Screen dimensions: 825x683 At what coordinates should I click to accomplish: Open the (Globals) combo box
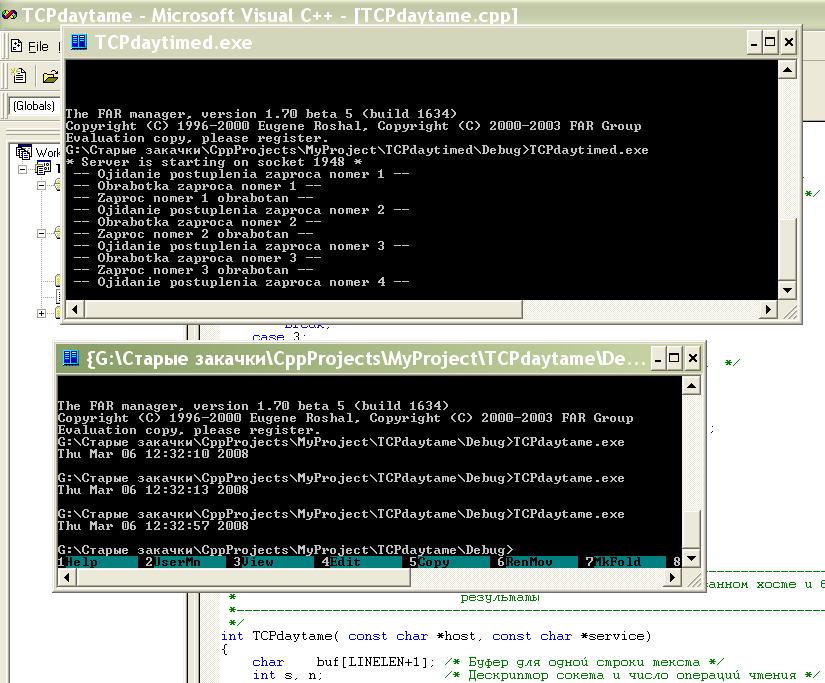(x=33, y=106)
